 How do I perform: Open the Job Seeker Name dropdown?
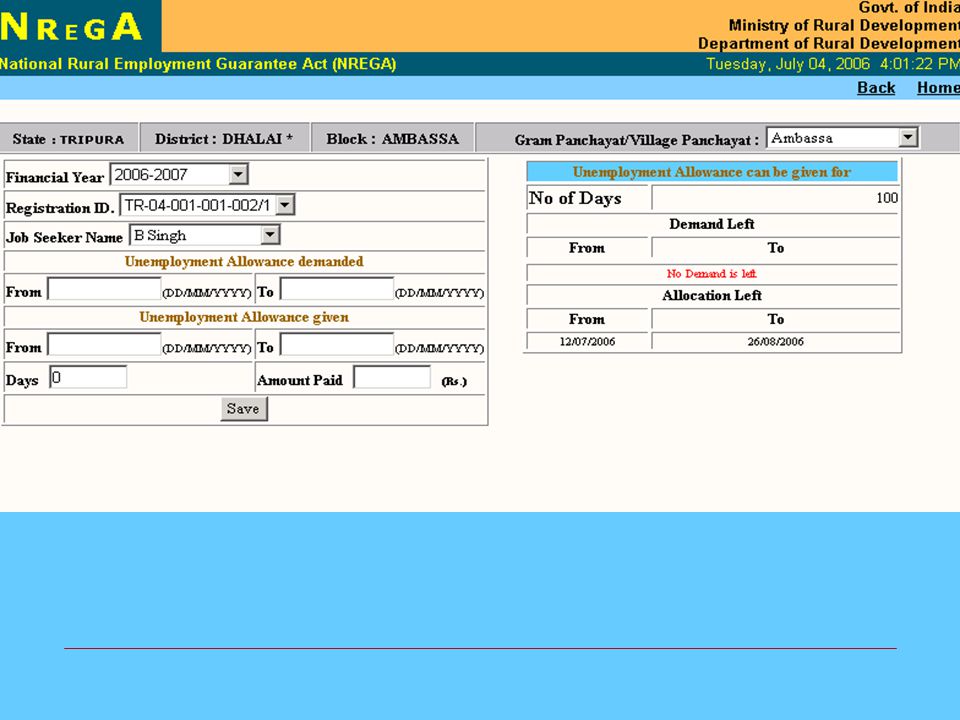click(204, 235)
